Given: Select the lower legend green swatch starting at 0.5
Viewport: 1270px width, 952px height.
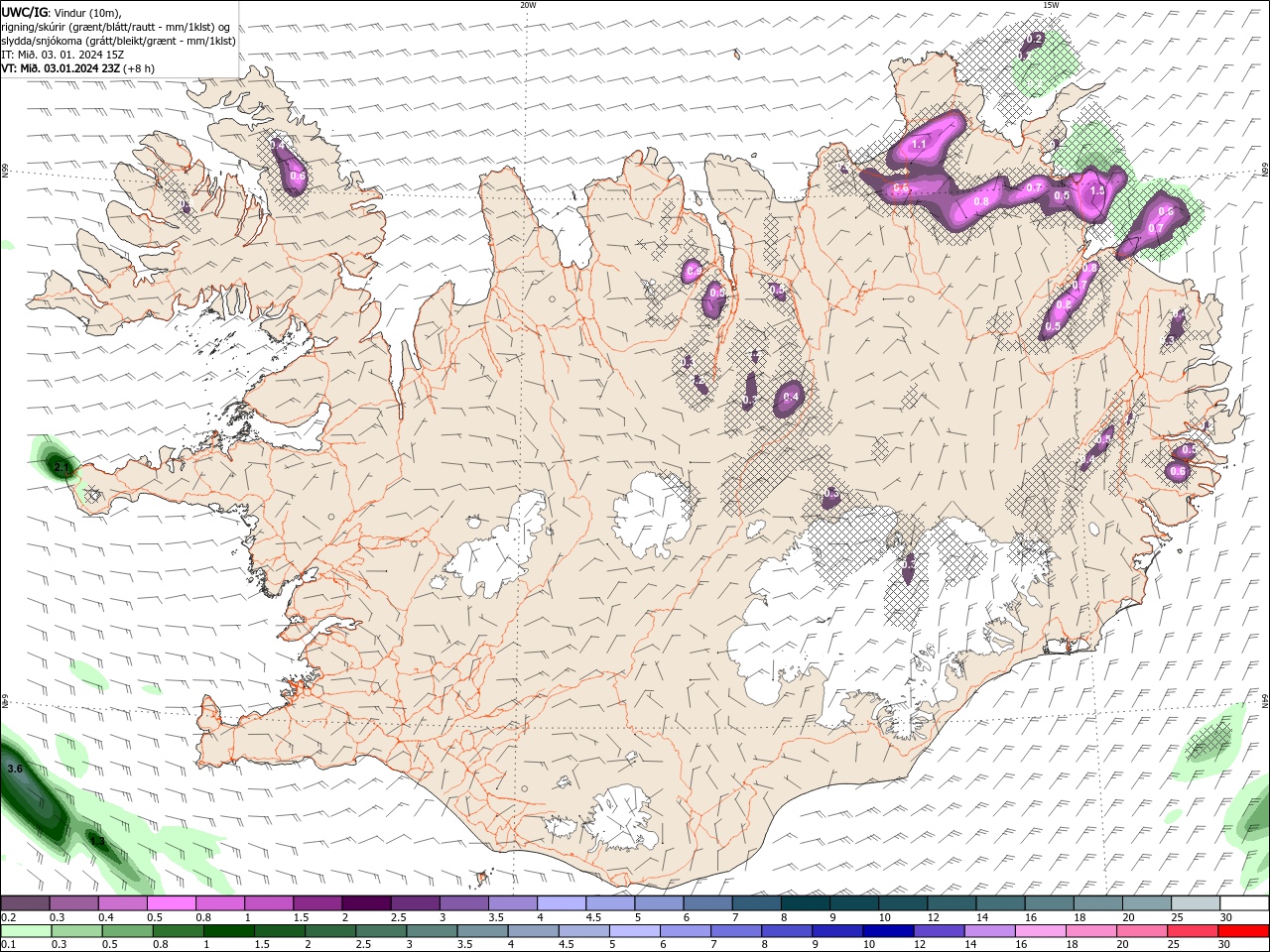Looking at the screenshot, I should 127,931.
